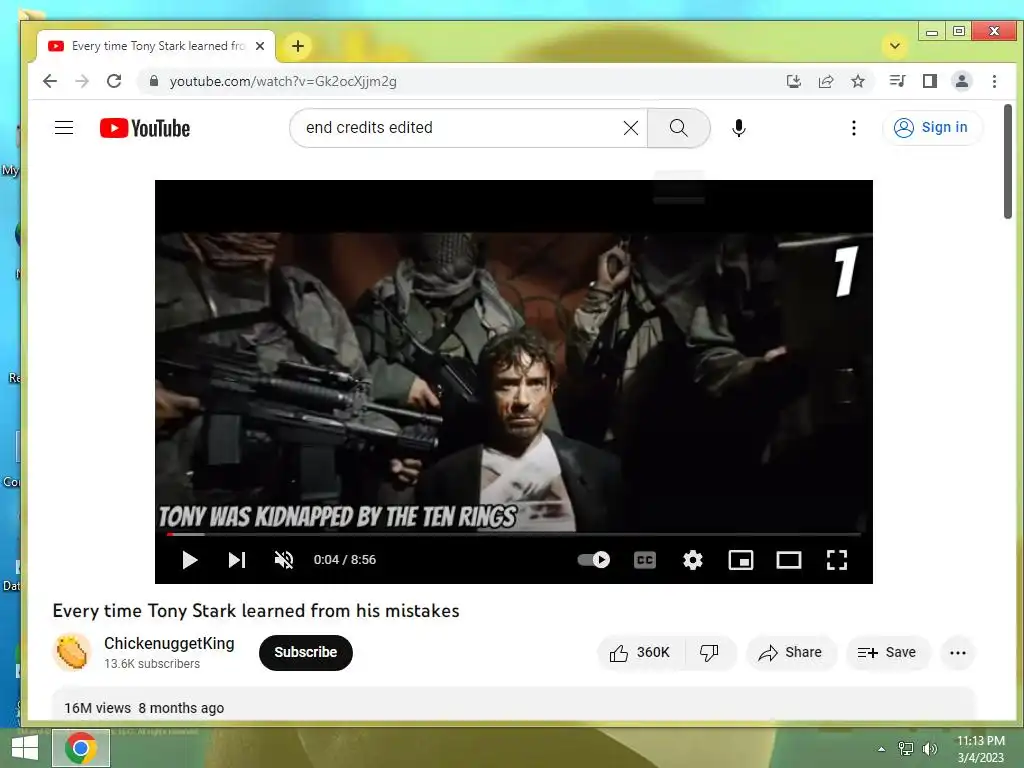Switch to theater mode

(x=789, y=560)
